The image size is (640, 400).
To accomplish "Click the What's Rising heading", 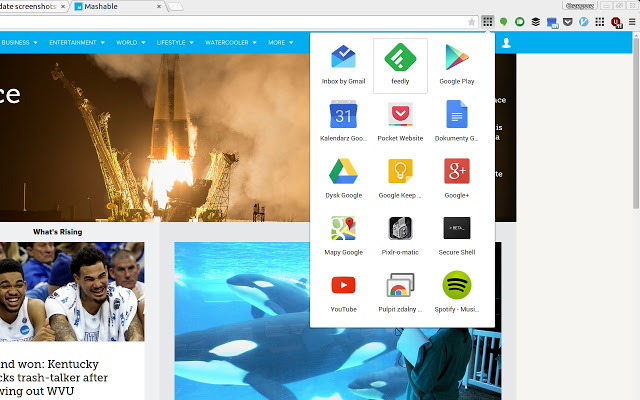I will pos(58,232).
